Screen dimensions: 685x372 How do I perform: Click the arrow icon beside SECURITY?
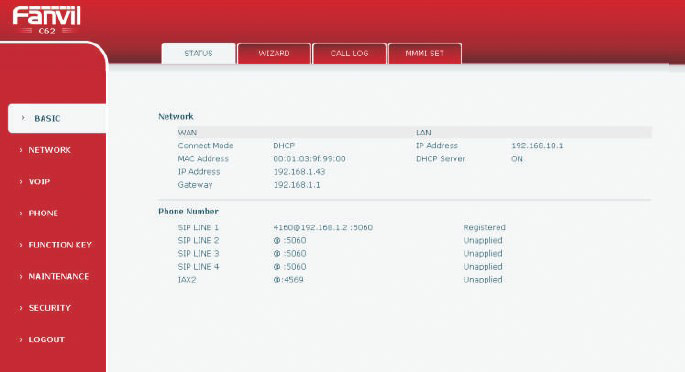(21, 308)
